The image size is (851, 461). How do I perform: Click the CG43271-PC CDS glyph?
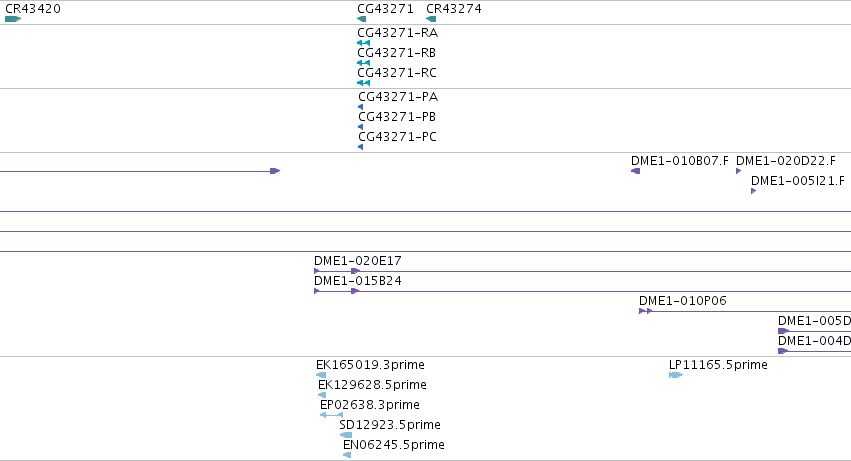tap(360, 147)
